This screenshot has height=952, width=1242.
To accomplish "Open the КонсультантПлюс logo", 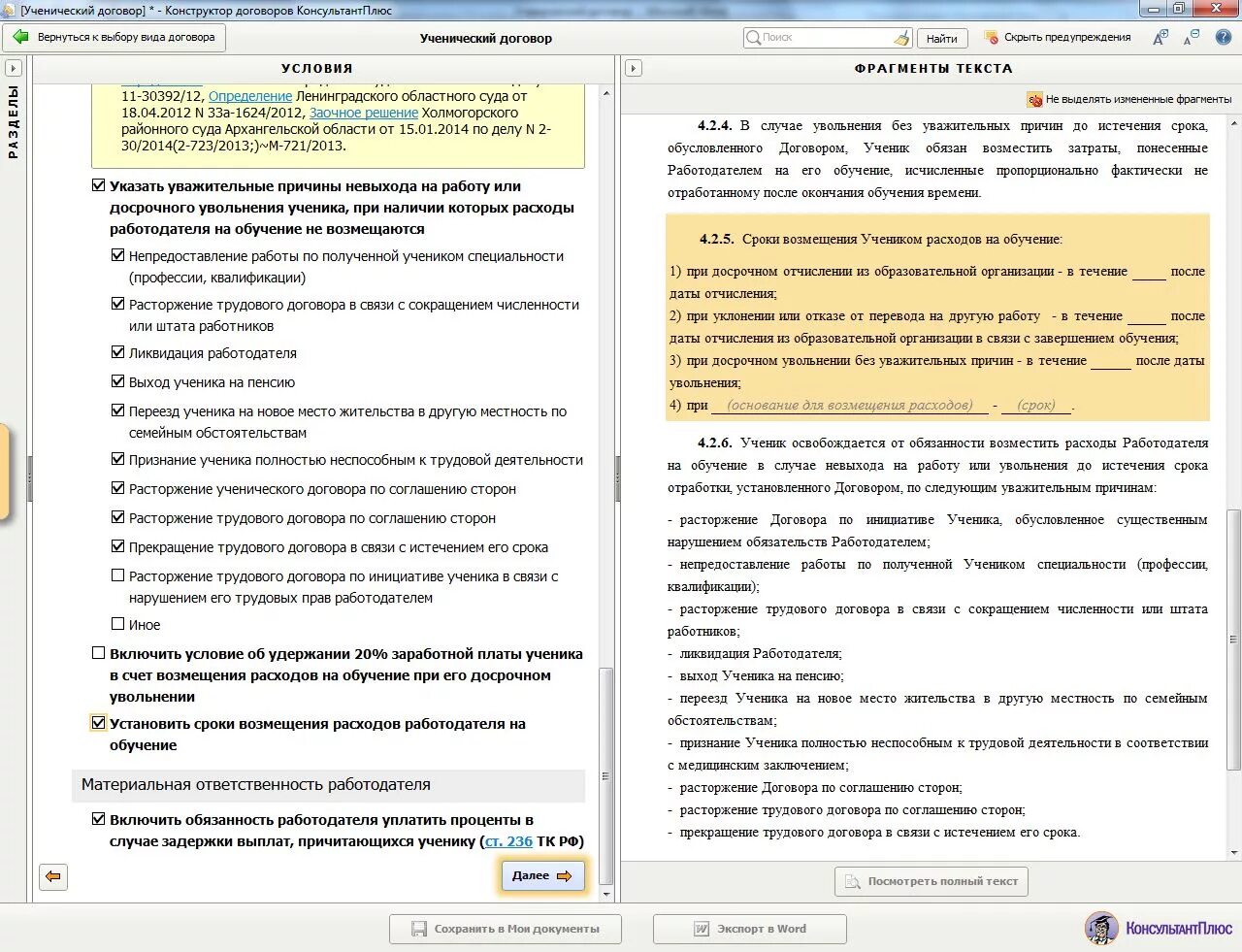I will (x=1160, y=928).
